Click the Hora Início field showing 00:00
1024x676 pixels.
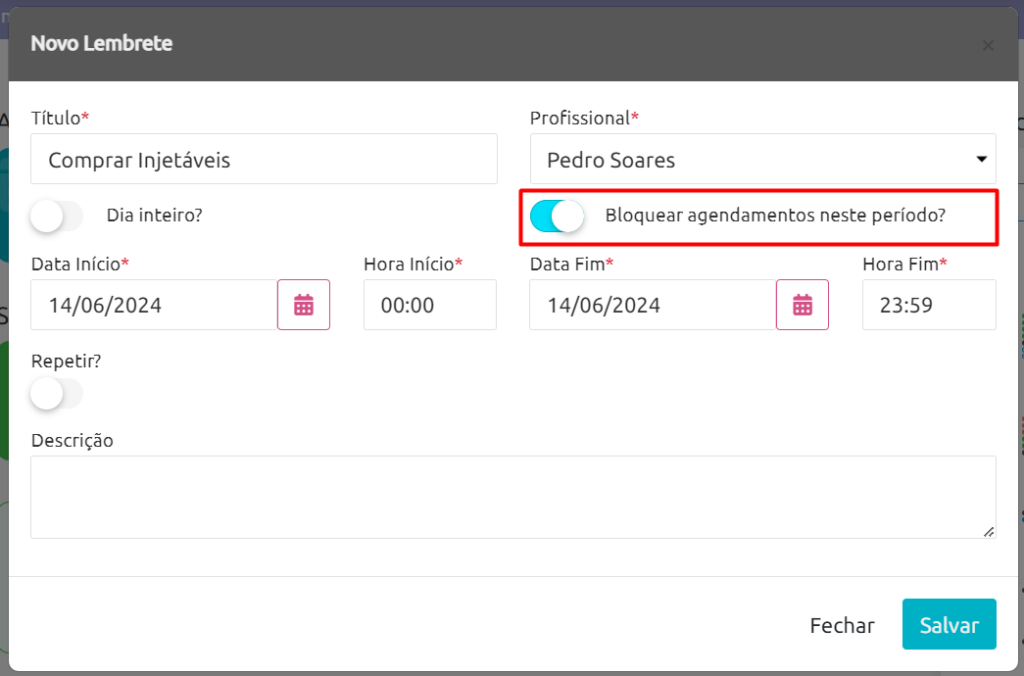click(x=430, y=304)
